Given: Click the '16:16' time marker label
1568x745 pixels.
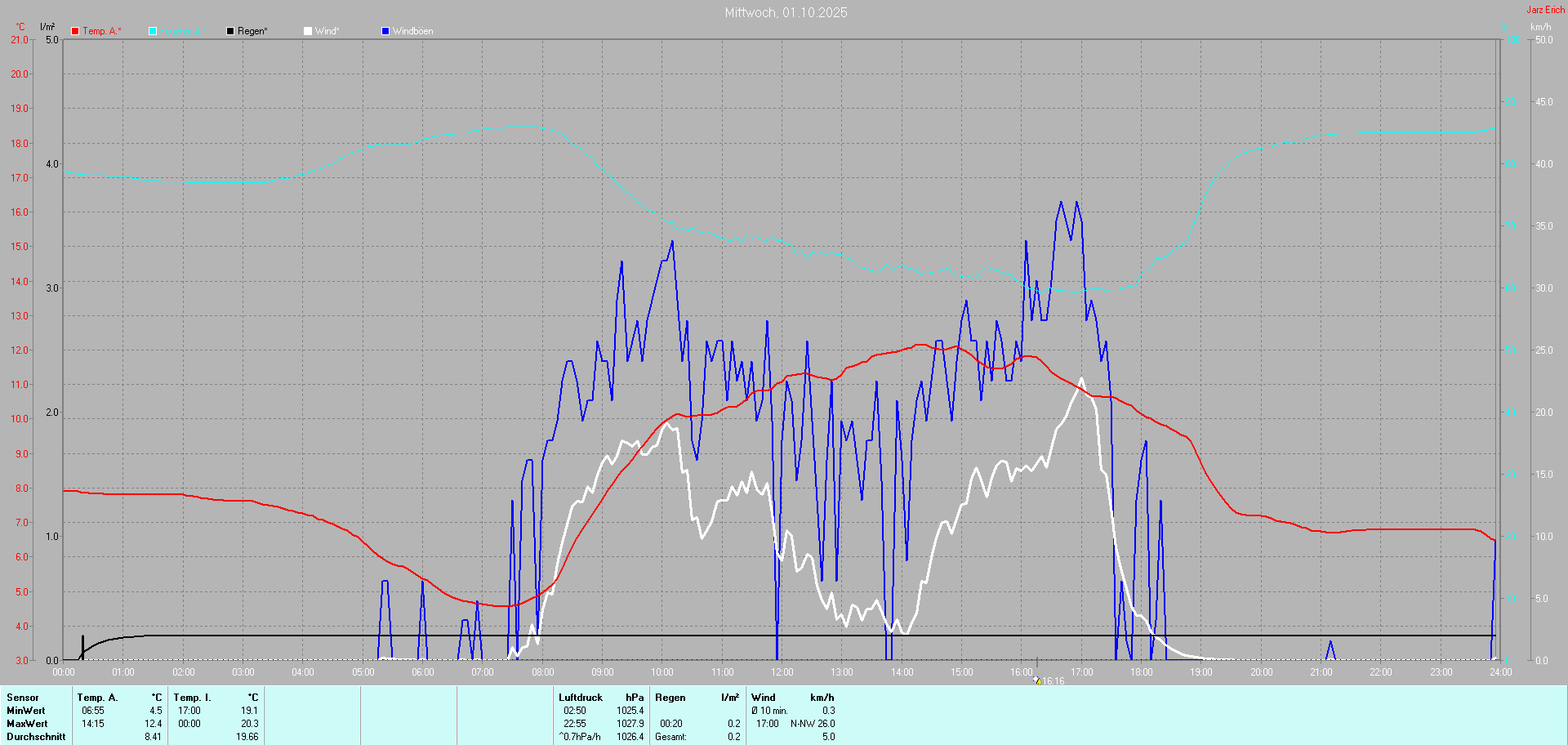Looking at the screenshot, I should click(1053, 681).
